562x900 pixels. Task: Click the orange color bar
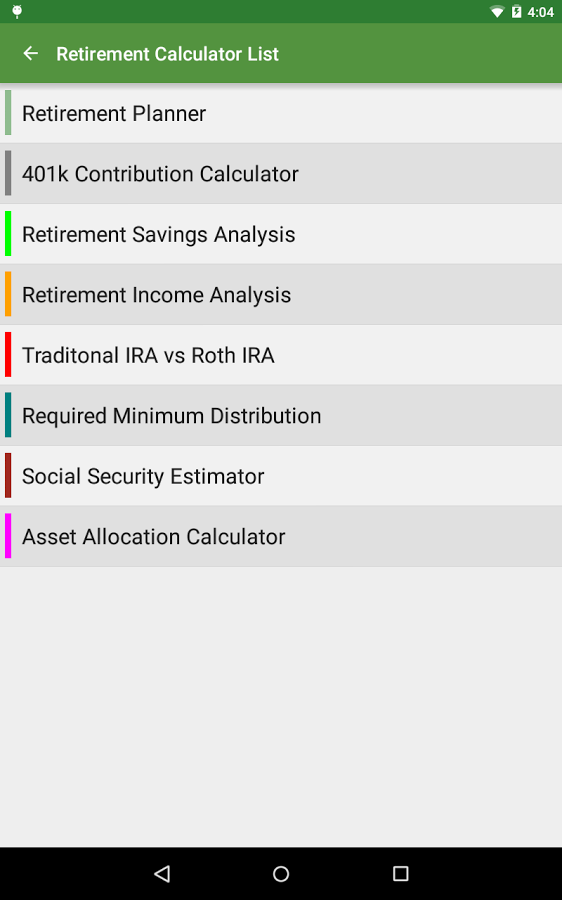pyautogui.click(x=8, y=294)
